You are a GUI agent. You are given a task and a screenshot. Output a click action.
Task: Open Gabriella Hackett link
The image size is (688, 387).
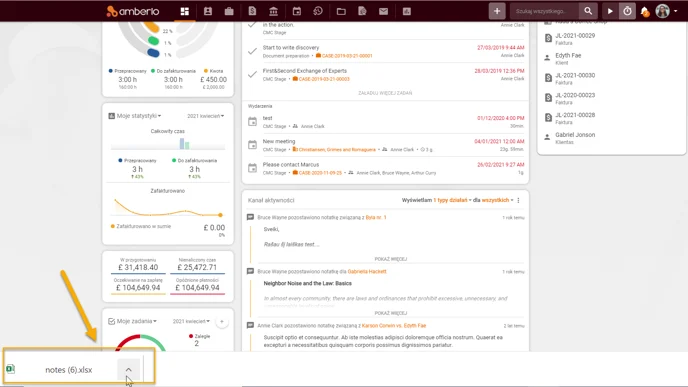coord(367,272)
